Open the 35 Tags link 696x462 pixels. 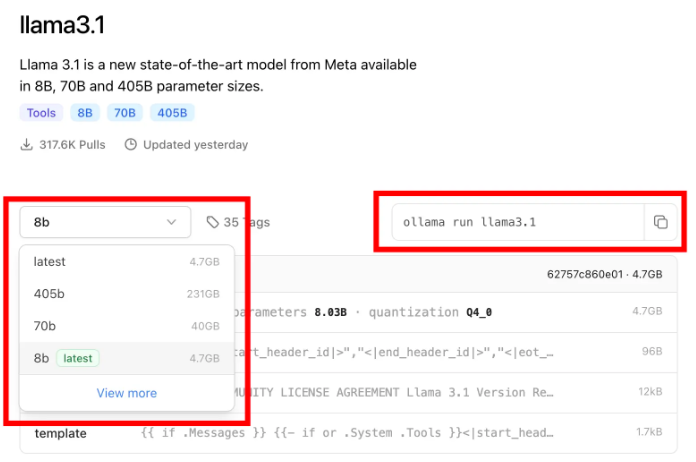tap(238, 222)
